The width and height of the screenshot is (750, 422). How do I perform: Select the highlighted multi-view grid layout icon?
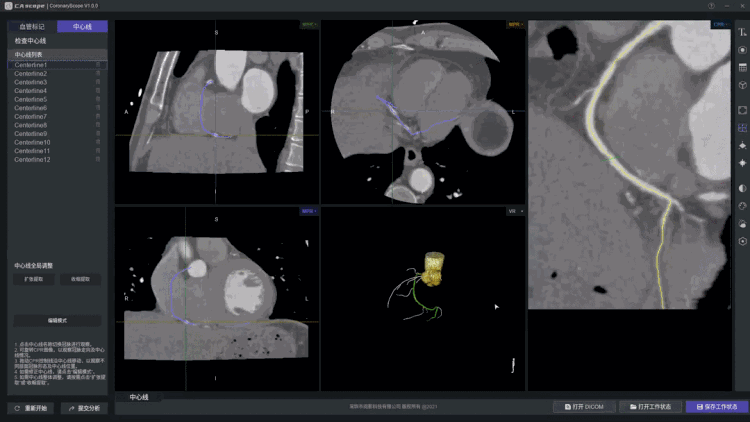pyautogui.click(x=742, y=128)
